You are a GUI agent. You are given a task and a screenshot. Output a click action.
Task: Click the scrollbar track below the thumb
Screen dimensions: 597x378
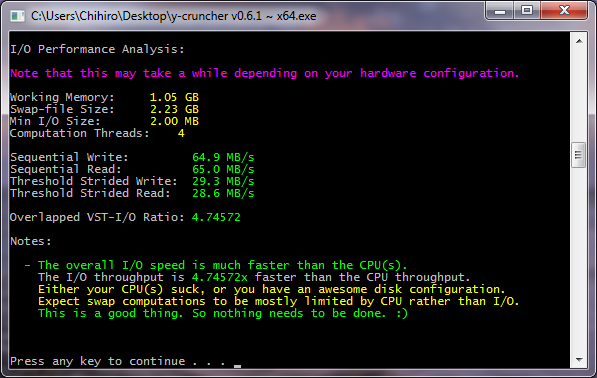click(579, 260)
